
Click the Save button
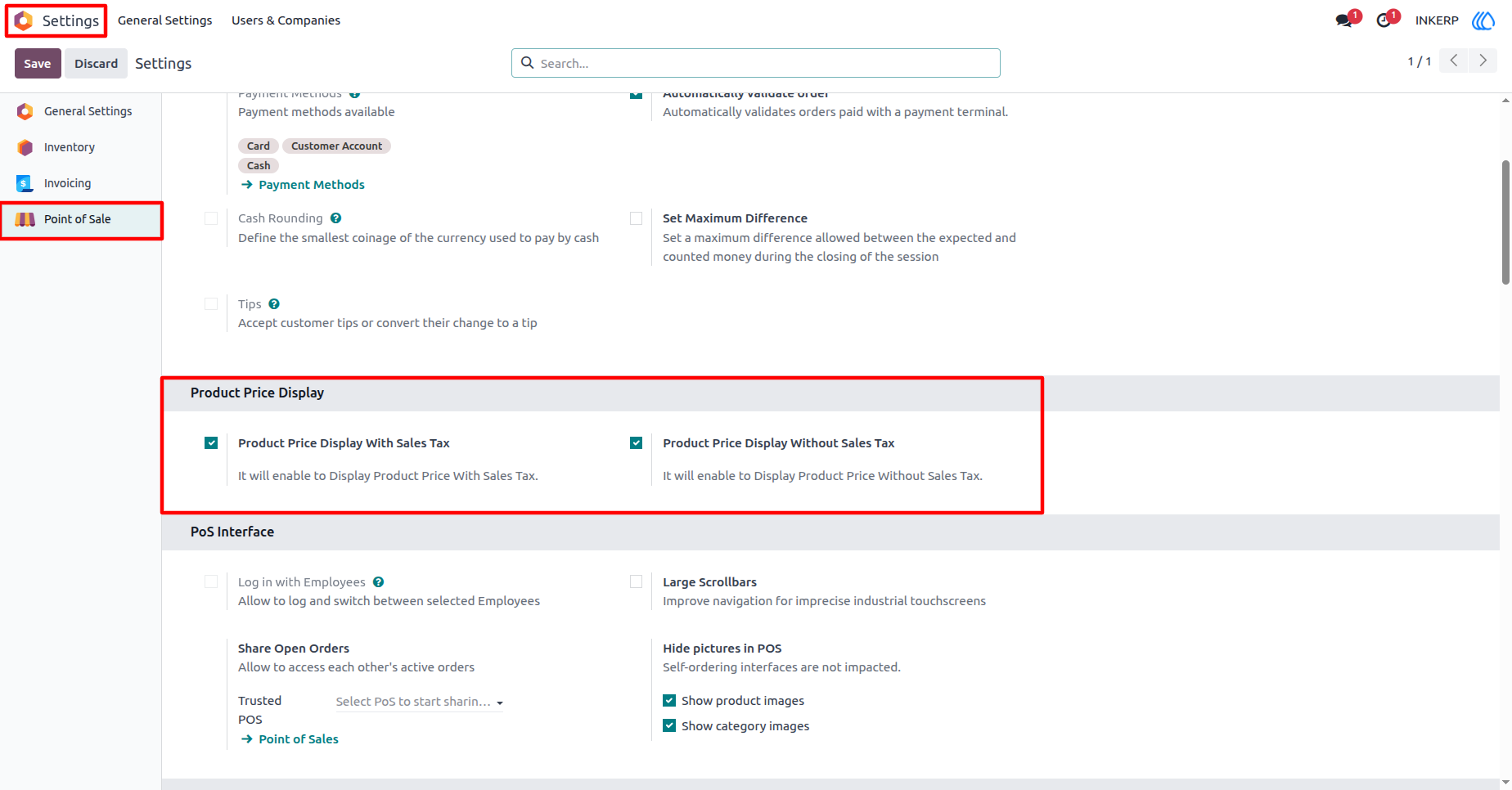coord(38,63)
